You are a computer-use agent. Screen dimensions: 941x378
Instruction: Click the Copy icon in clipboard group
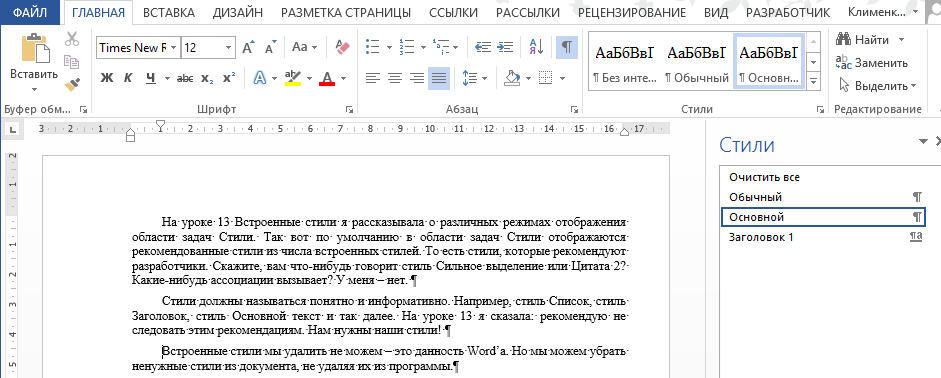coord(72,62)
